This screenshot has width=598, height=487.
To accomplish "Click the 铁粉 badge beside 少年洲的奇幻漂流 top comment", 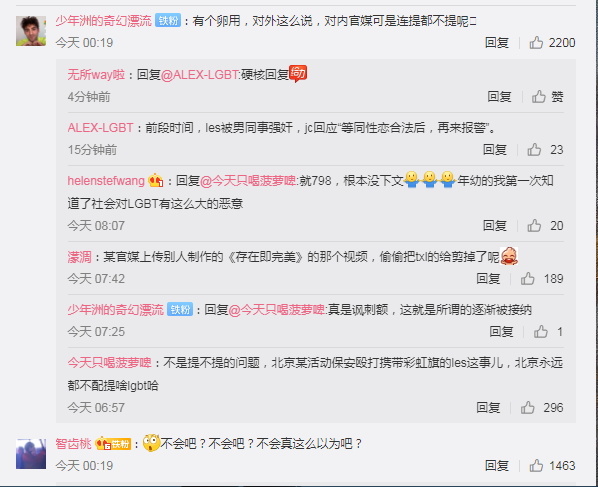I will click(x=168, y=20).
